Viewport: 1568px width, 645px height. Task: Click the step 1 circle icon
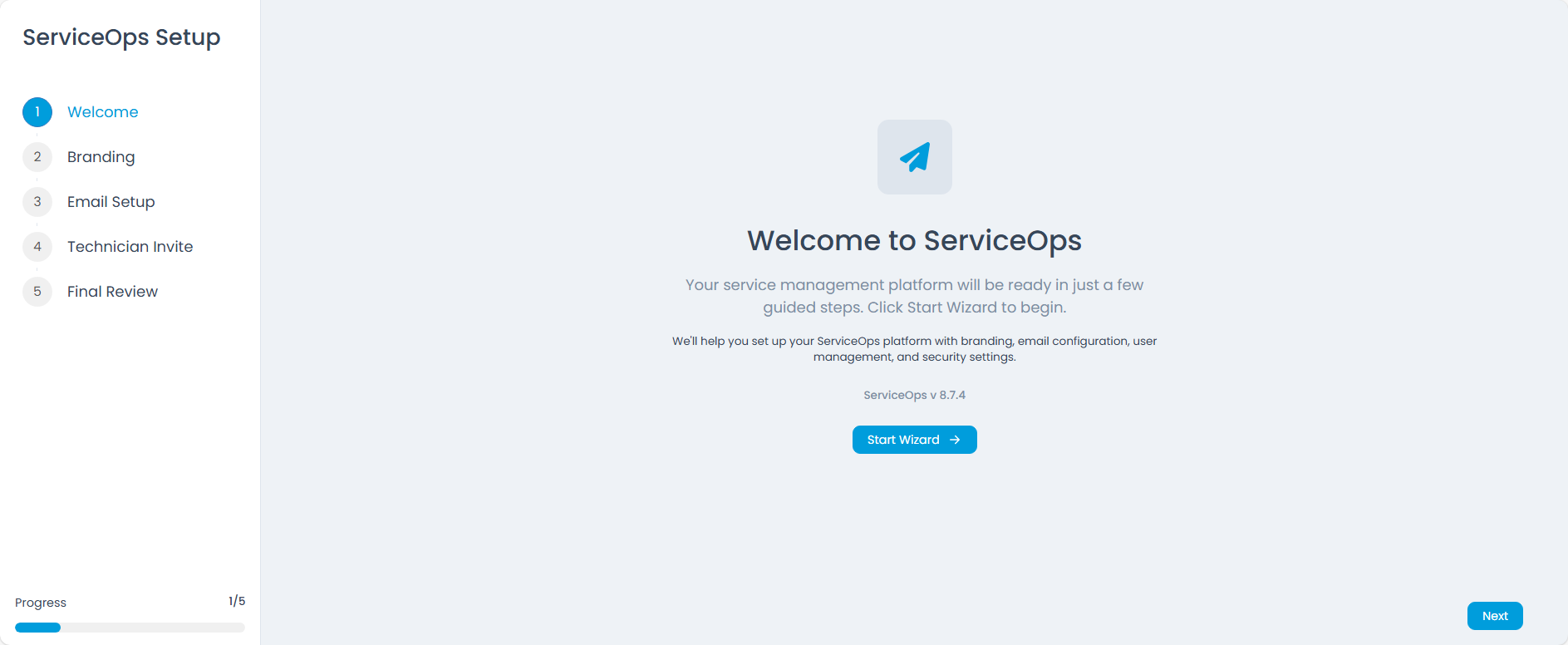[37, 112]
